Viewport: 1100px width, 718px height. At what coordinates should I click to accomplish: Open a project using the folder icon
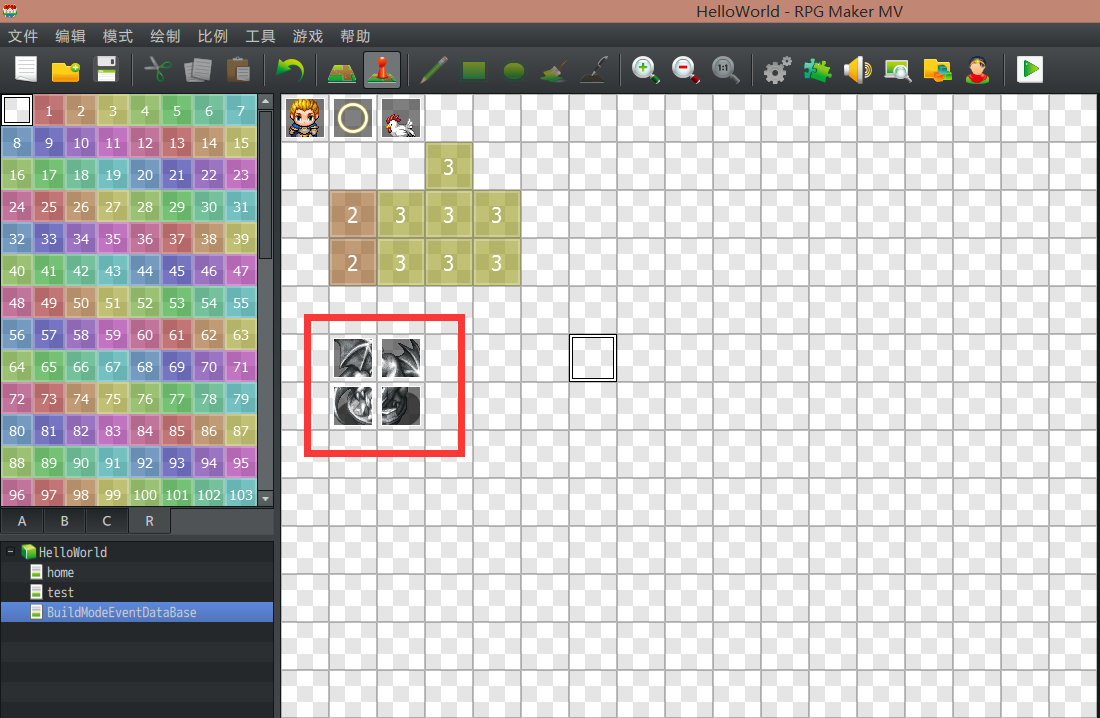tap(66, 69)
